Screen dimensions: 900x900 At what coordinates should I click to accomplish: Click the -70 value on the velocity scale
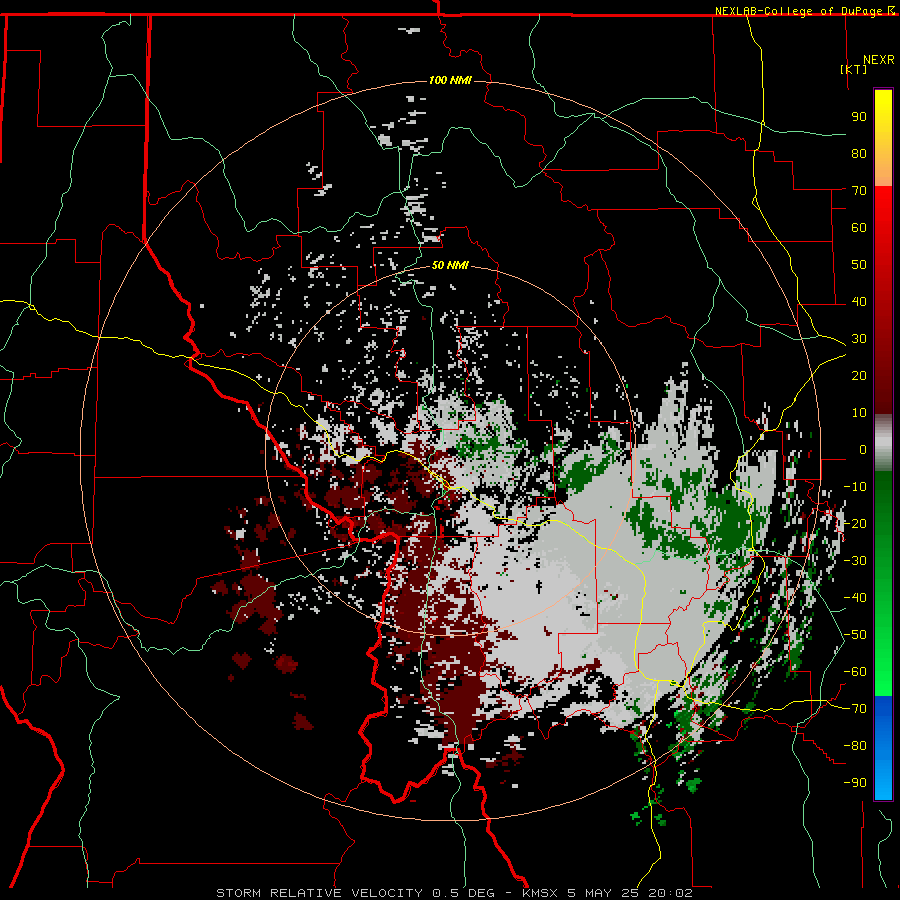click(855, 709)
